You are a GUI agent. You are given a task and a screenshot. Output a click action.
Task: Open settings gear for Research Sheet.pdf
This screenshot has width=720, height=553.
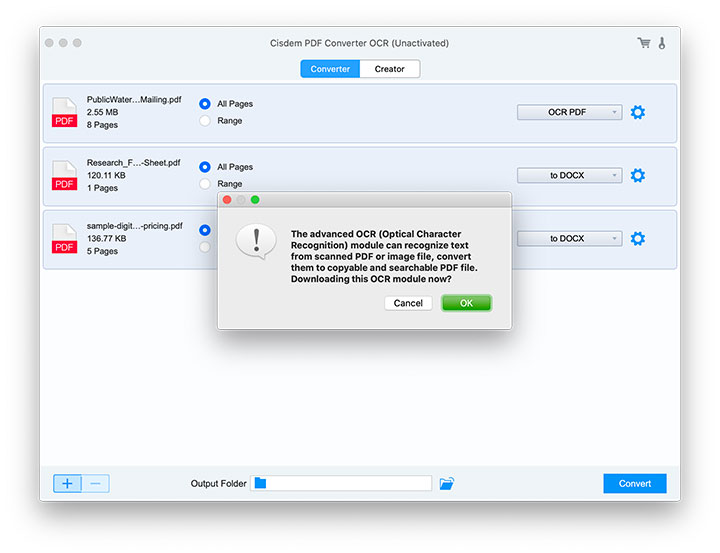(x=637, y=176)
